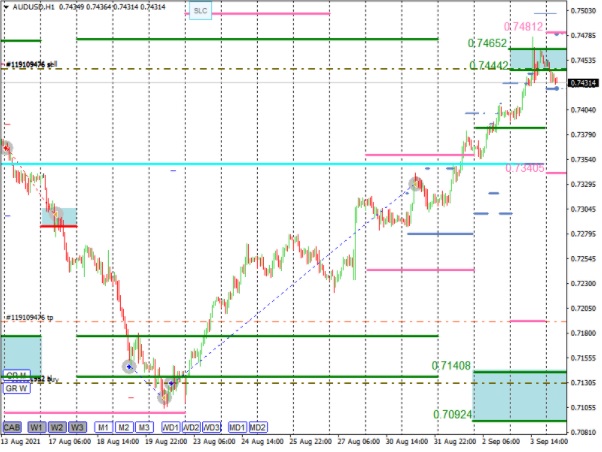Click the 0.74812 pink price label
This screenshot has height=452, width=602.
(523, 26)
